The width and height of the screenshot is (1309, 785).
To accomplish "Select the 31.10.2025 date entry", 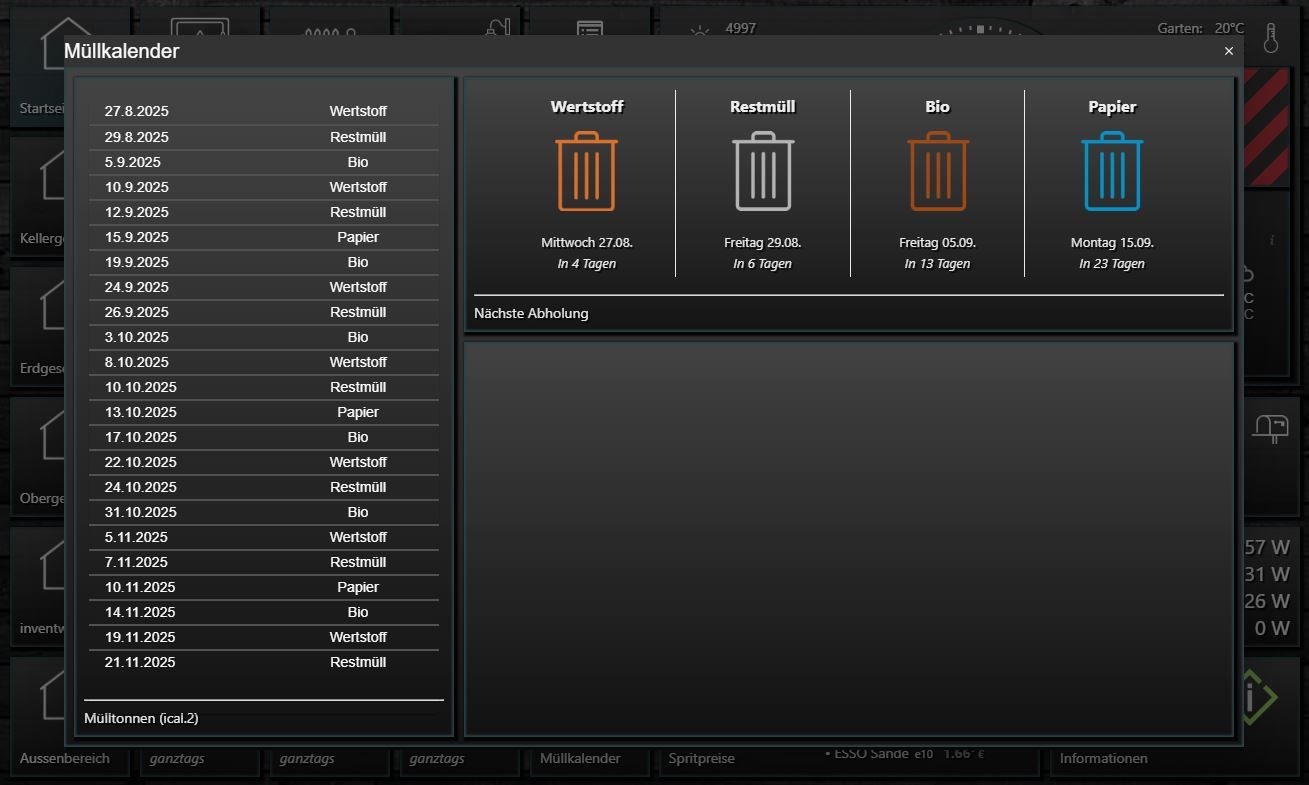I will 141,512.
